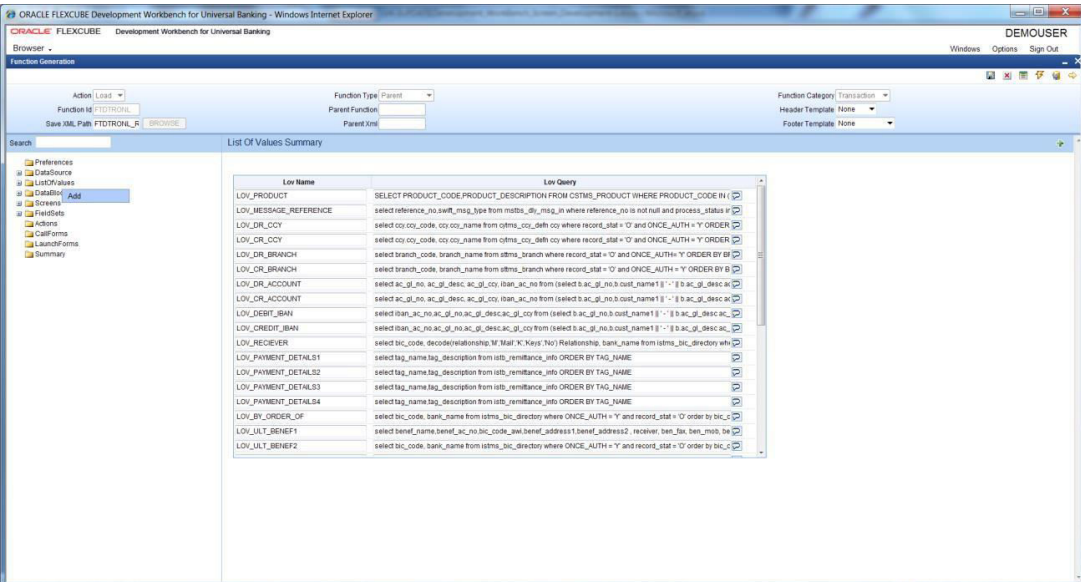Click the lightning bolt toolbar icon
This screenshot has width=1081, height=582.
[x=1040, y=76]
